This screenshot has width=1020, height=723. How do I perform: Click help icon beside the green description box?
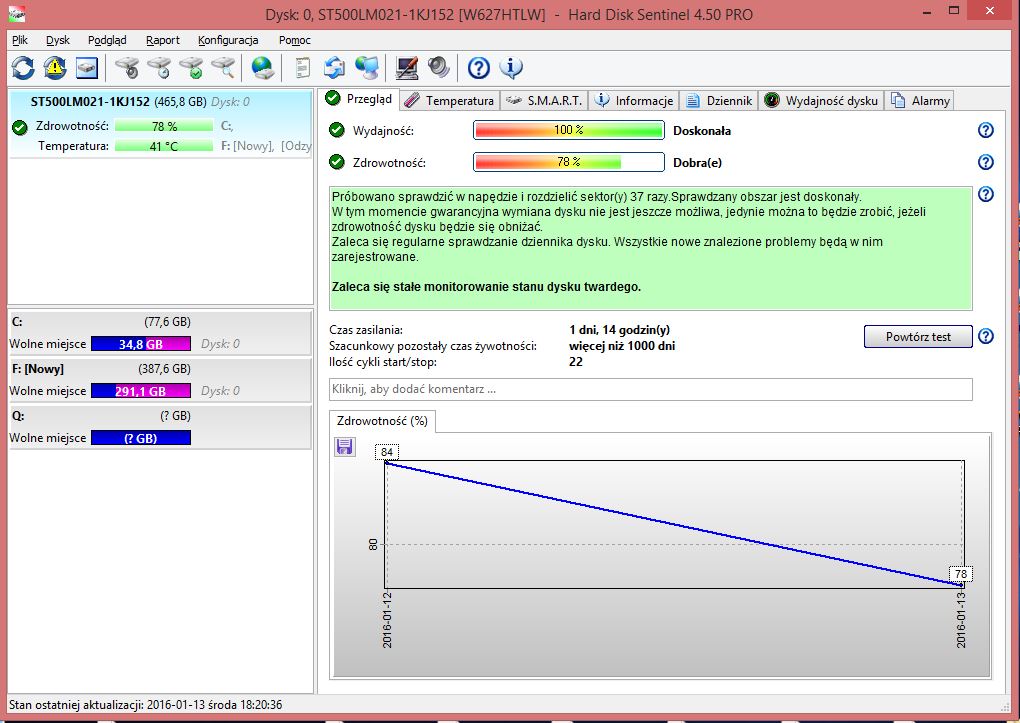point(986,194)
